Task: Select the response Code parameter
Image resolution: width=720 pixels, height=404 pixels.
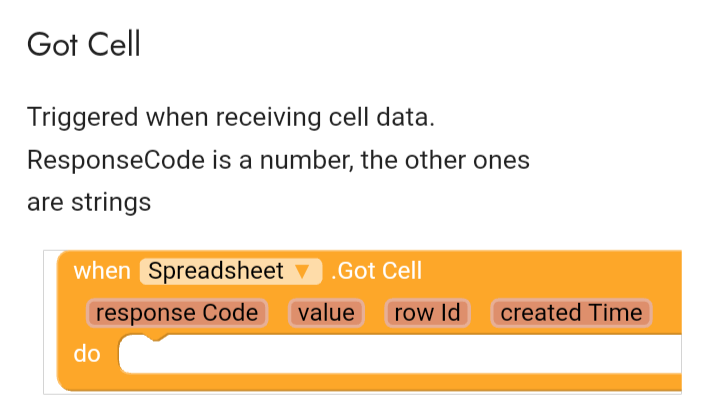Action: 177,313
